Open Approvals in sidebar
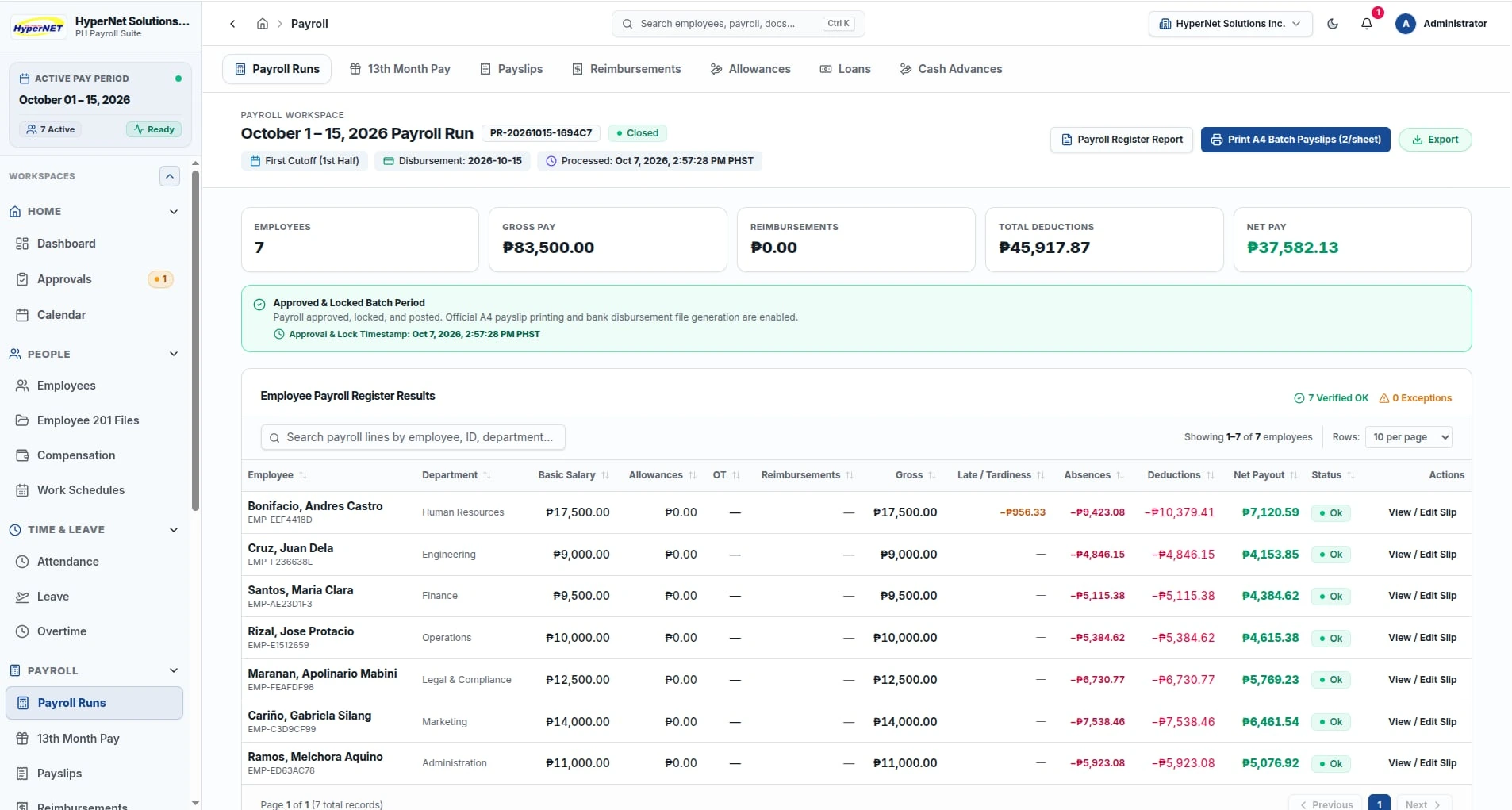 (x=95, y=279)
